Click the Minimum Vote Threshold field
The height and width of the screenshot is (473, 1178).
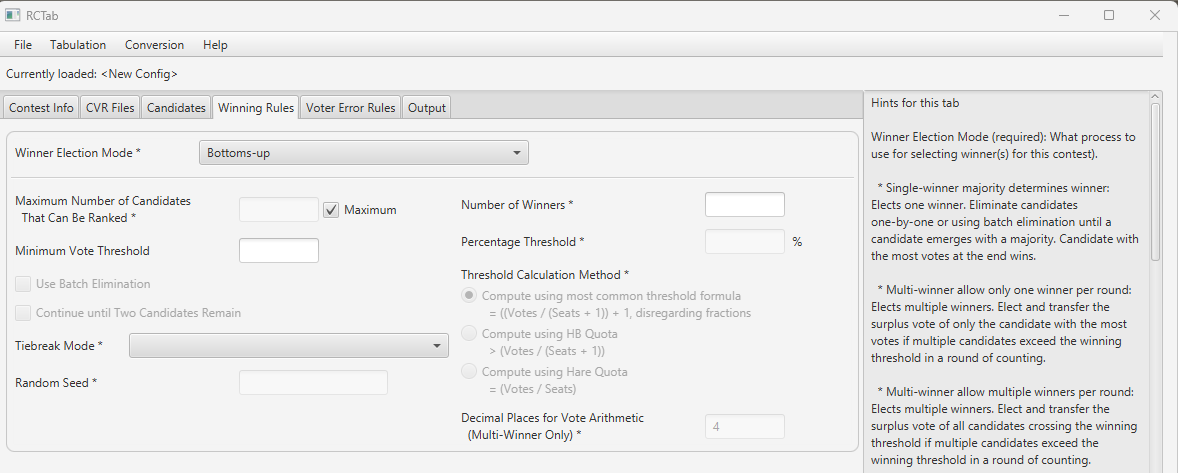pos(279,251)
